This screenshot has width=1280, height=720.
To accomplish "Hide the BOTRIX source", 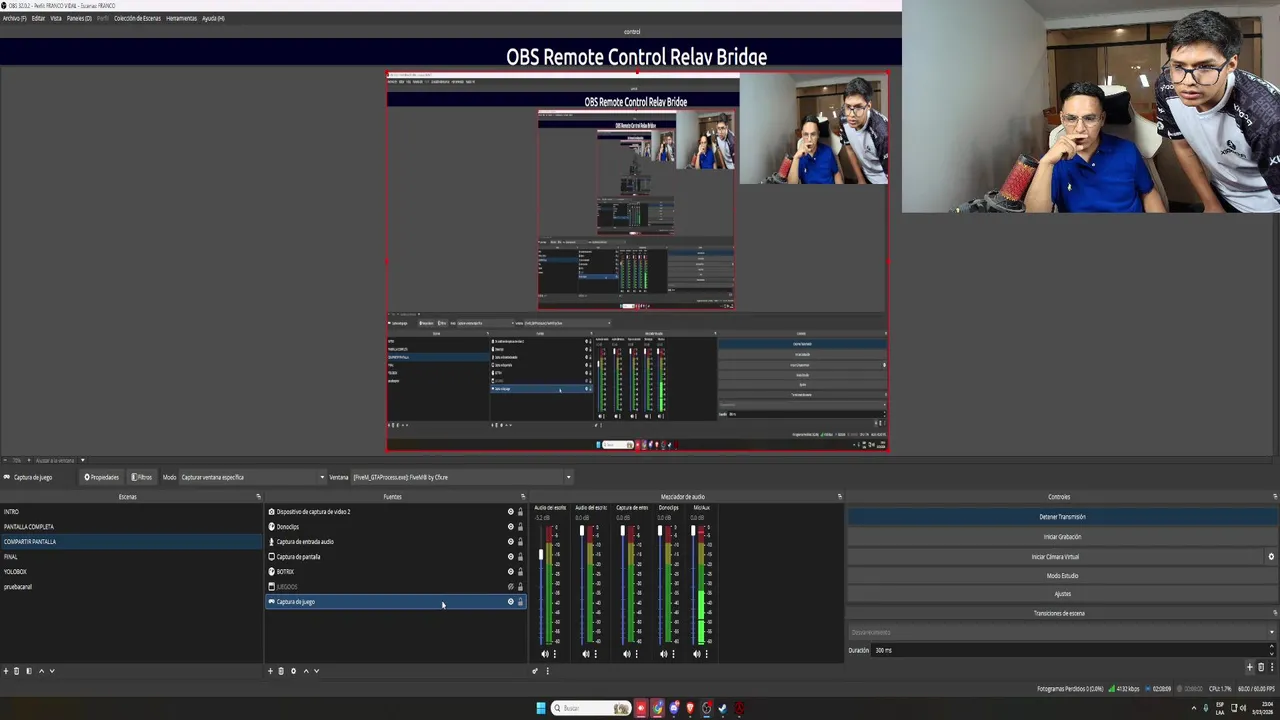I will click(510, 572).
